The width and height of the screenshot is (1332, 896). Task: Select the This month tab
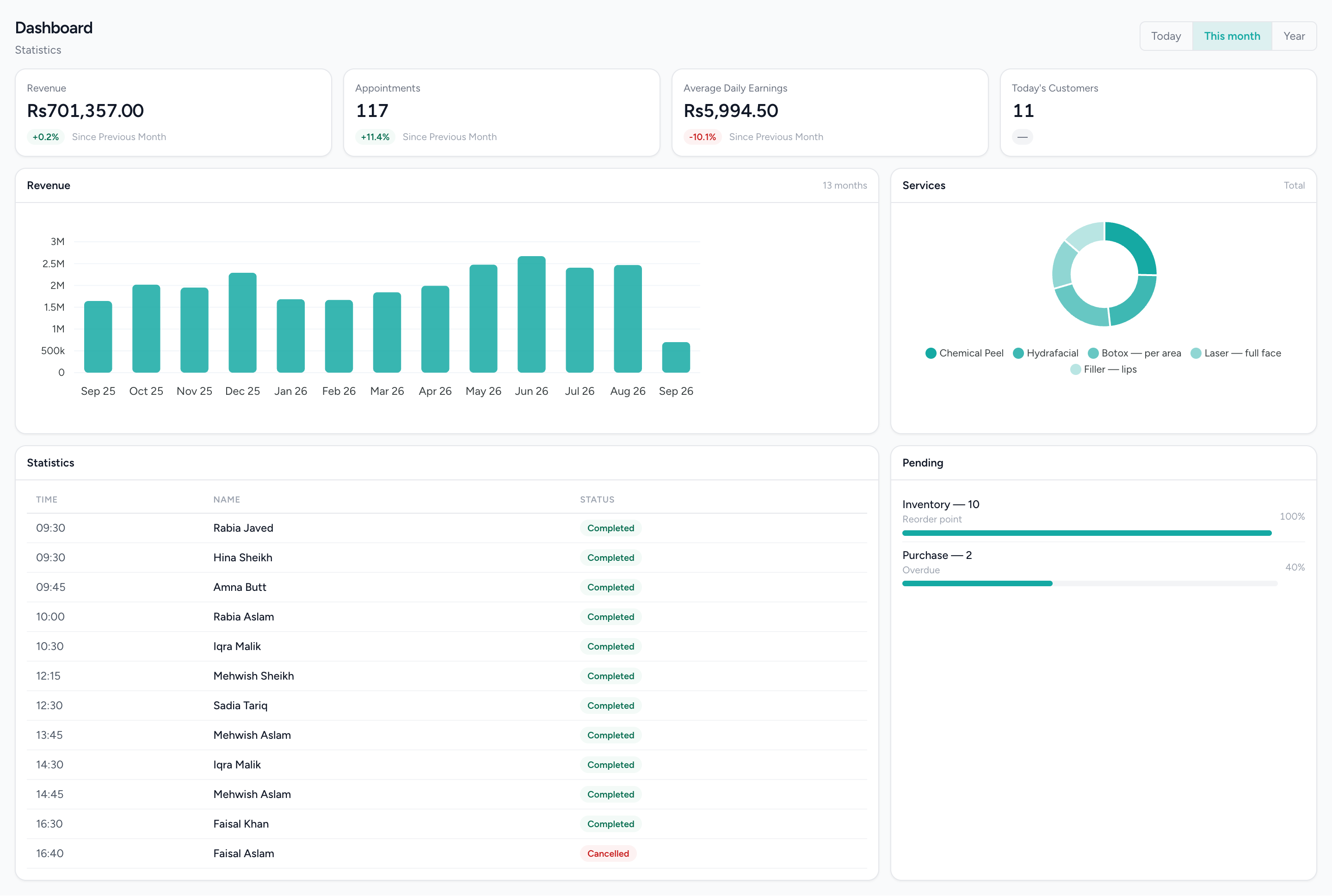[1232, 36]
